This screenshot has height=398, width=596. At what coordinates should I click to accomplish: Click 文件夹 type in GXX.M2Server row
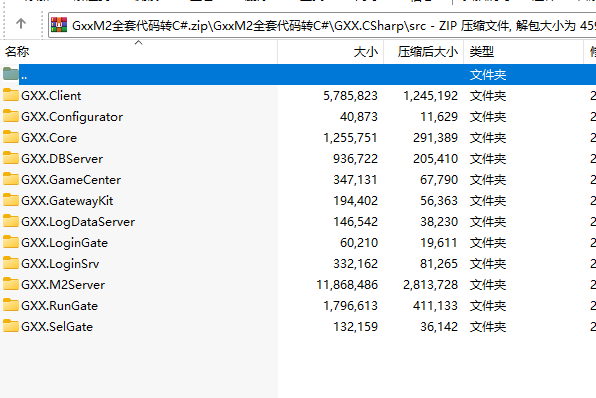click(x=488, y=285)
